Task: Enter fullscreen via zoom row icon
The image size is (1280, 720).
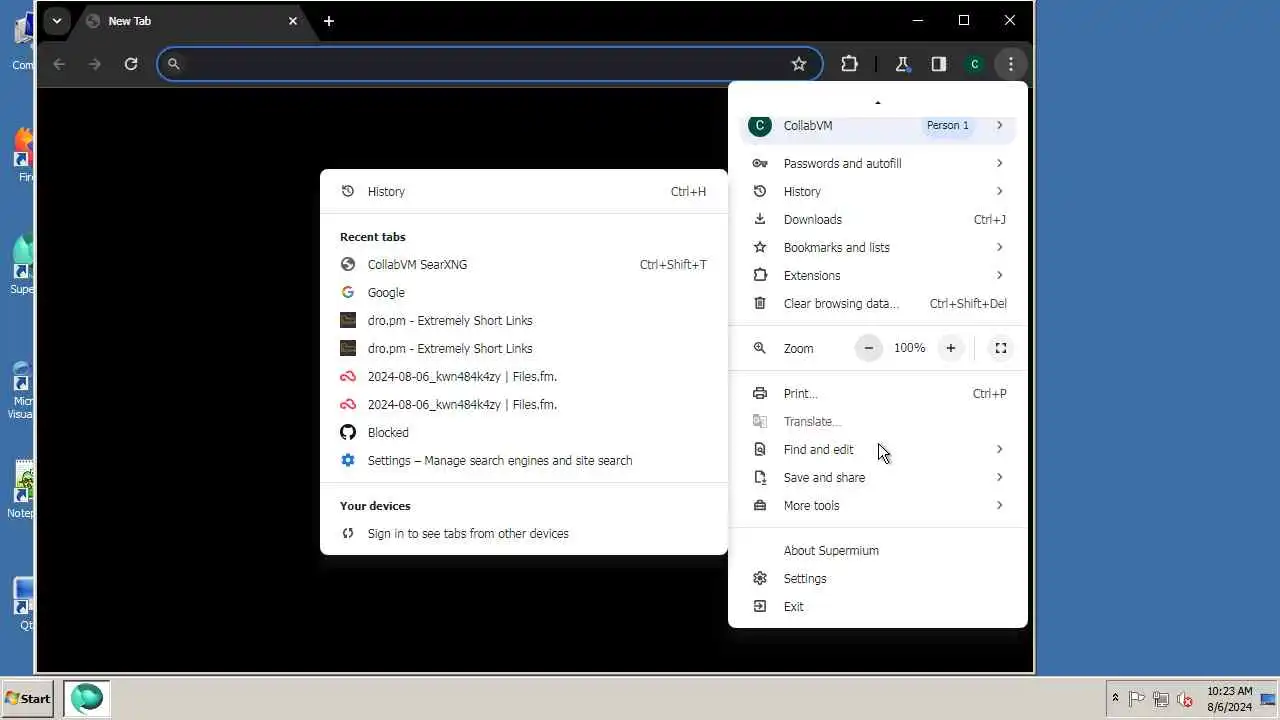Action: pyautogui.click(x=1000, y=348)
